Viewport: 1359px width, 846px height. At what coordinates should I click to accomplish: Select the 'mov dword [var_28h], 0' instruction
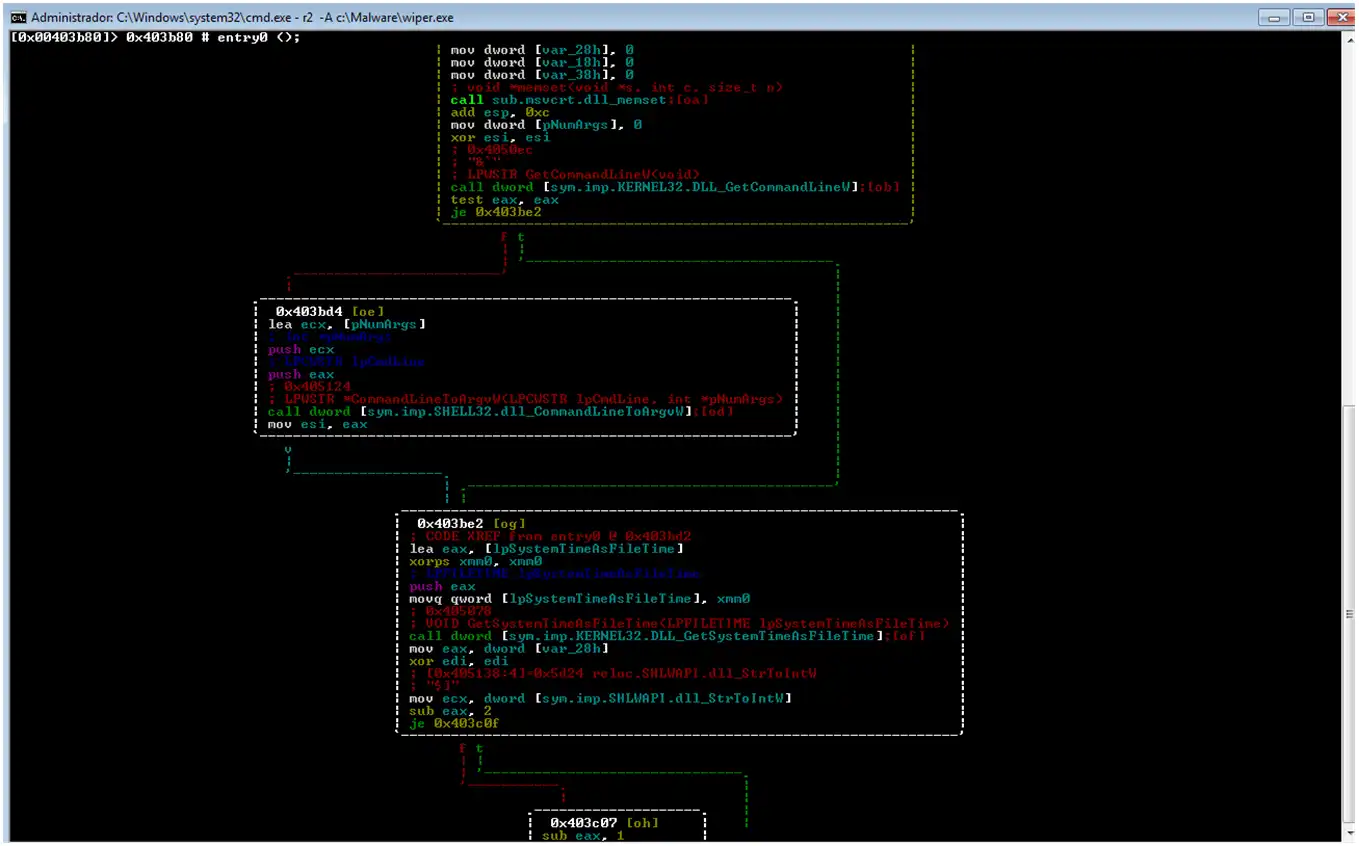coord(542,49)
